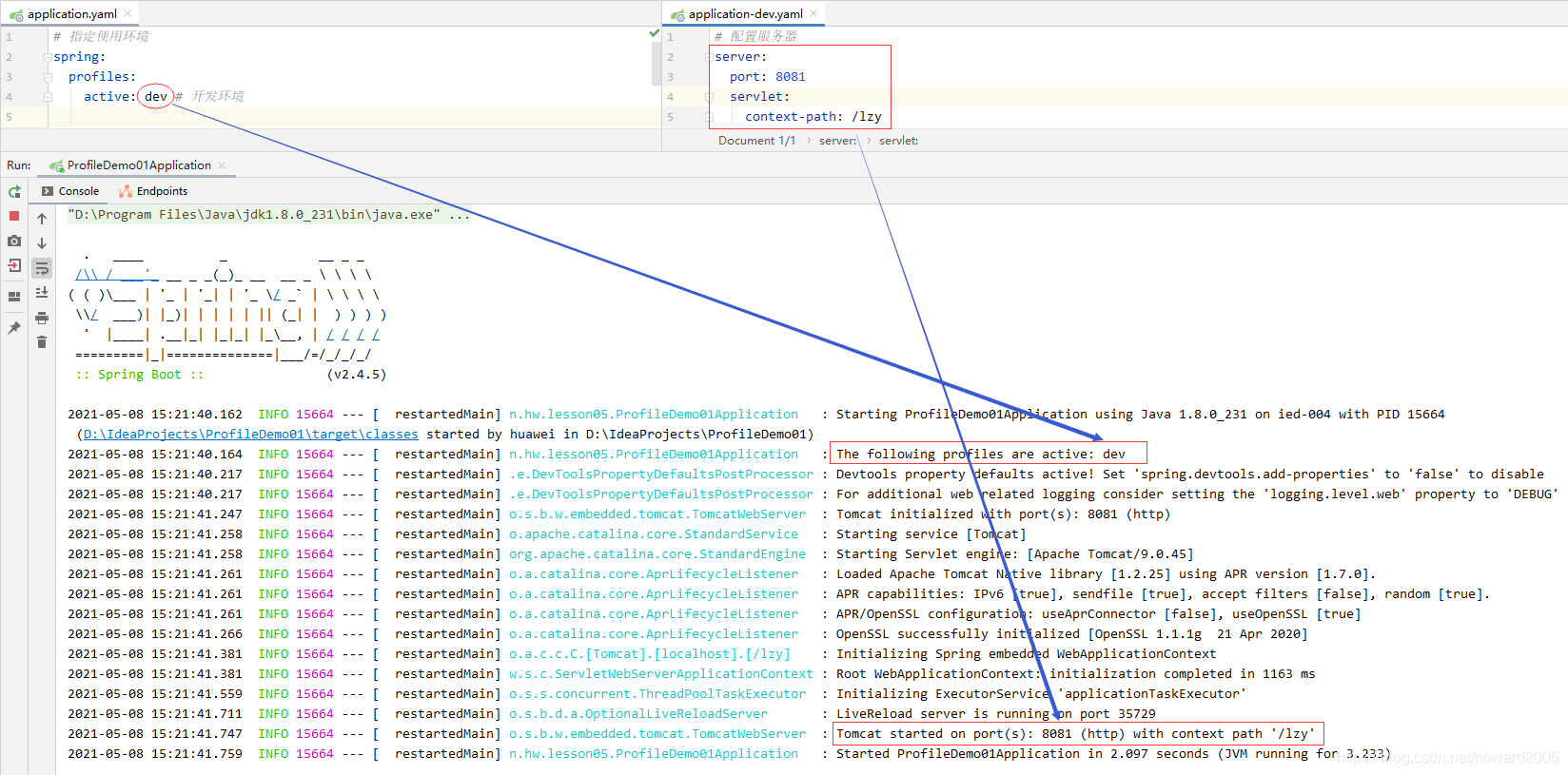Click the Spring file icon on application.yaml tab

tap(16, 14)
